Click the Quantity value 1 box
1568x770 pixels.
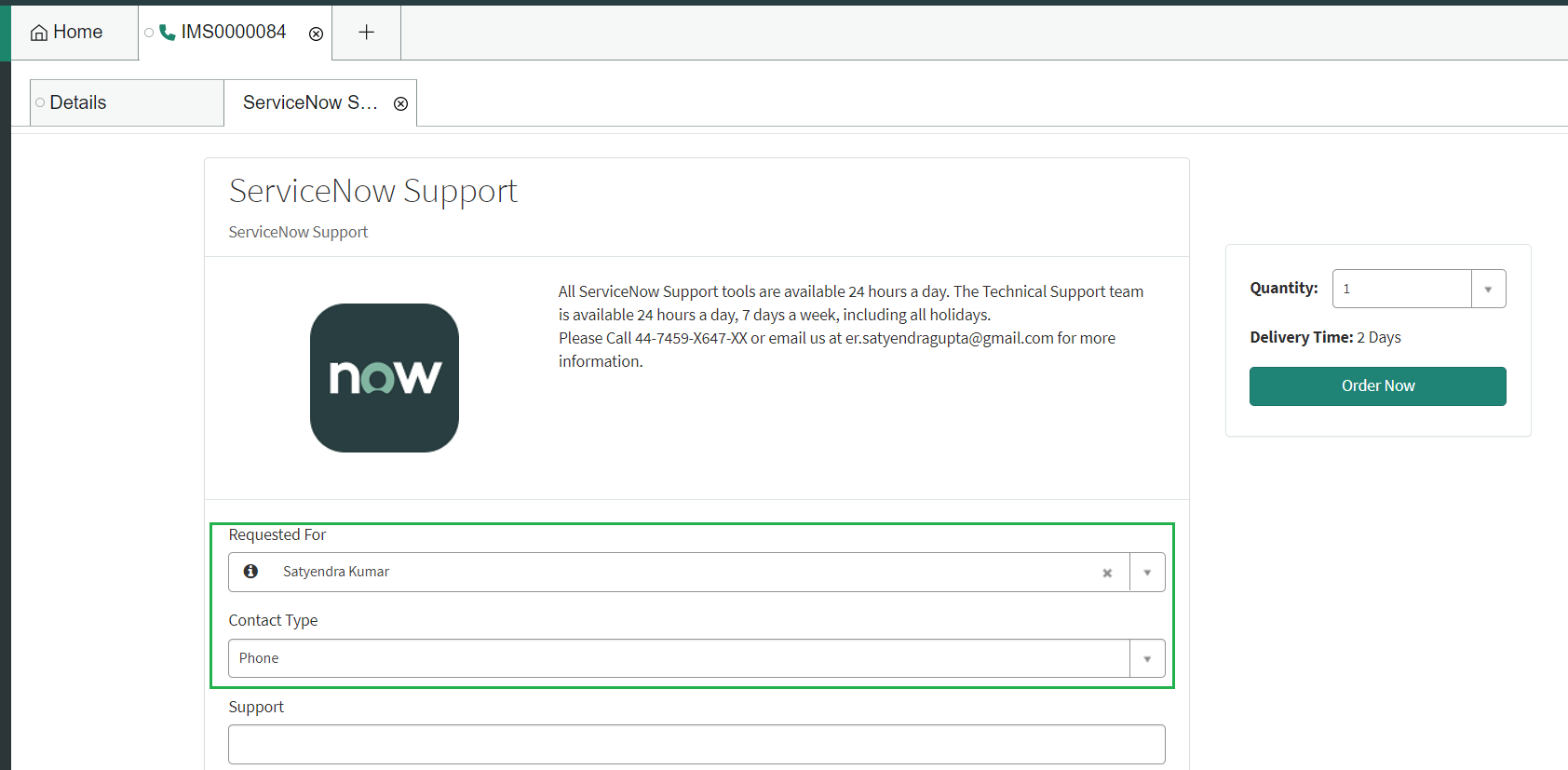(1402, 289)
